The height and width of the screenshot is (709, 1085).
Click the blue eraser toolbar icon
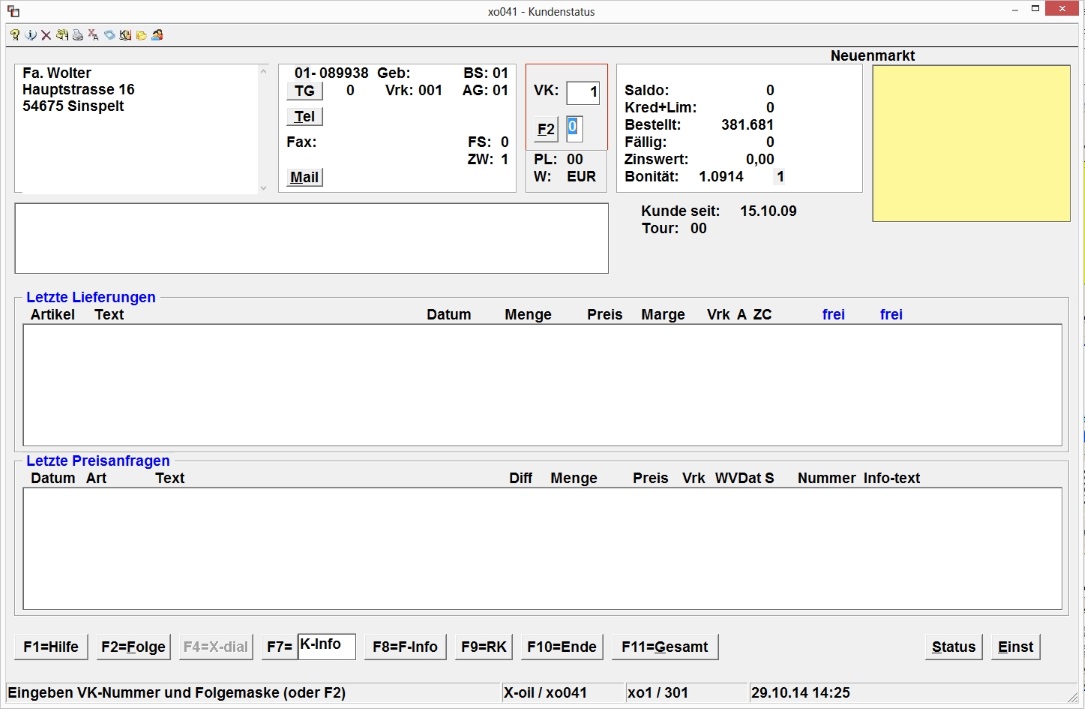[109, 35]
